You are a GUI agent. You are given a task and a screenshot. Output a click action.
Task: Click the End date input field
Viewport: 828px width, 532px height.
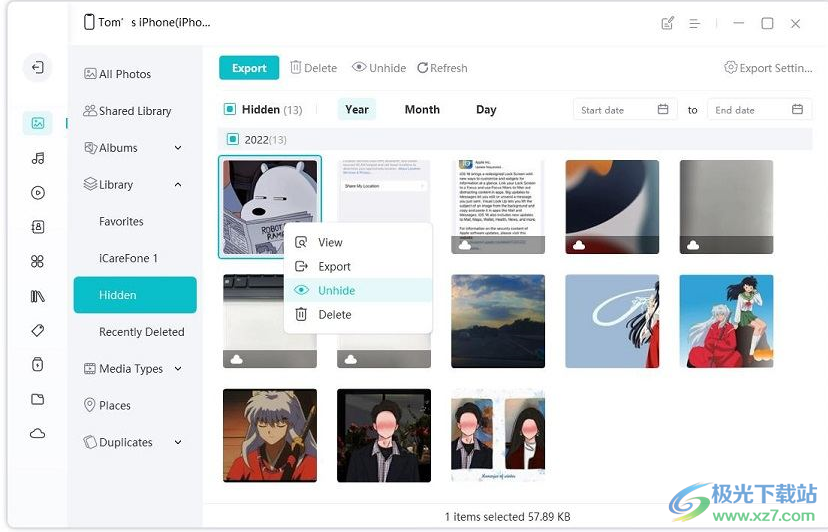[x=759, y=109]
